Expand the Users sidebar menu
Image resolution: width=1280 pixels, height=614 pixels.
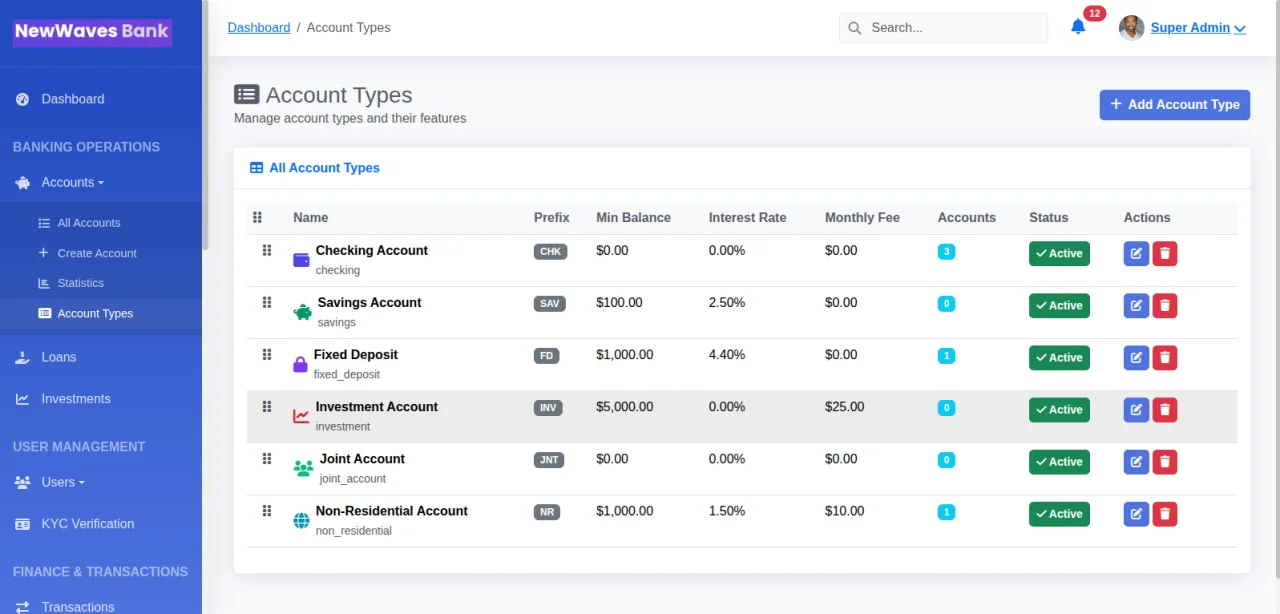tap(62, 482)
